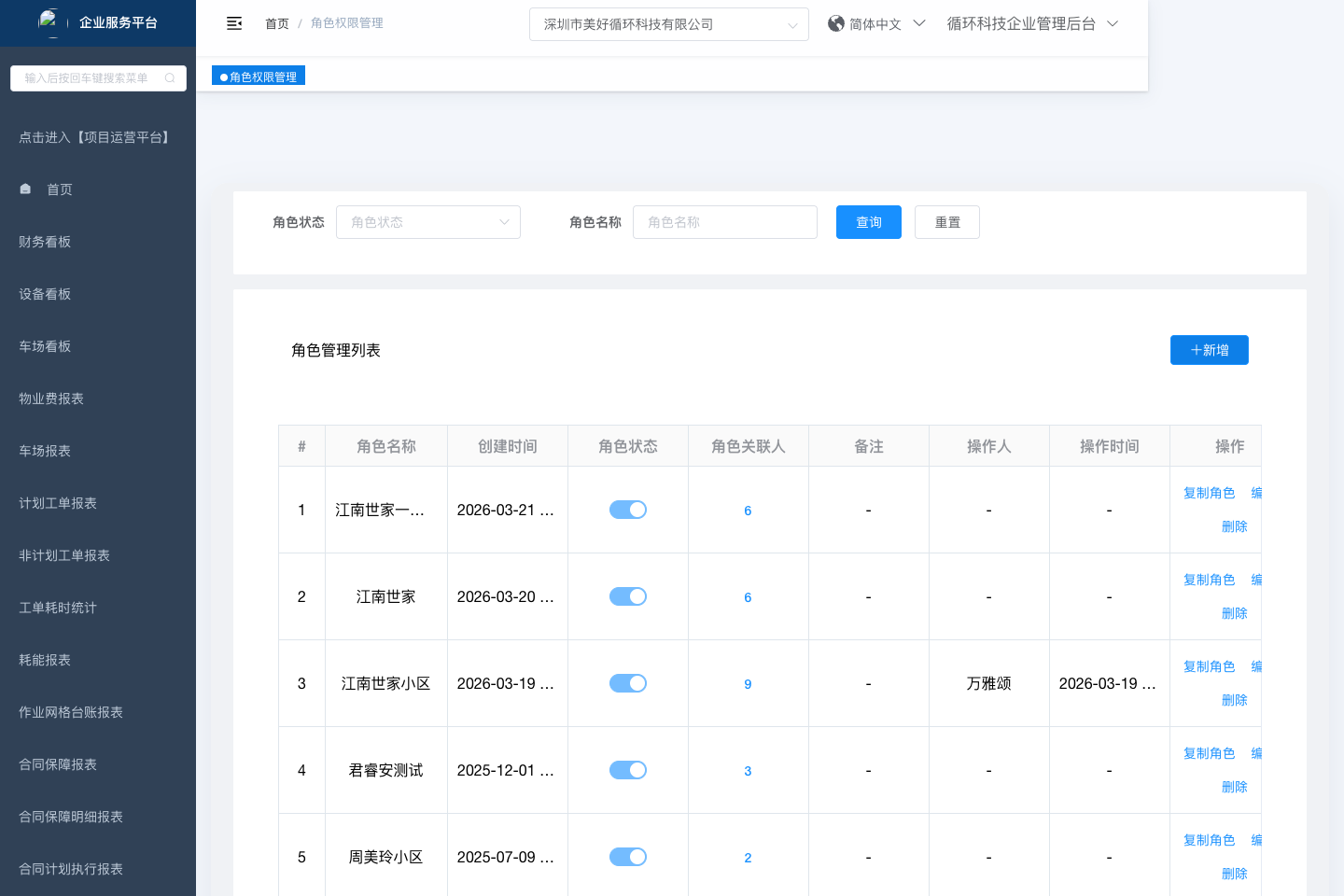Expand the company selector 深圳市美好循环科技有限公司
Viewport: 1344px width, 896px height.
[668, 24]
